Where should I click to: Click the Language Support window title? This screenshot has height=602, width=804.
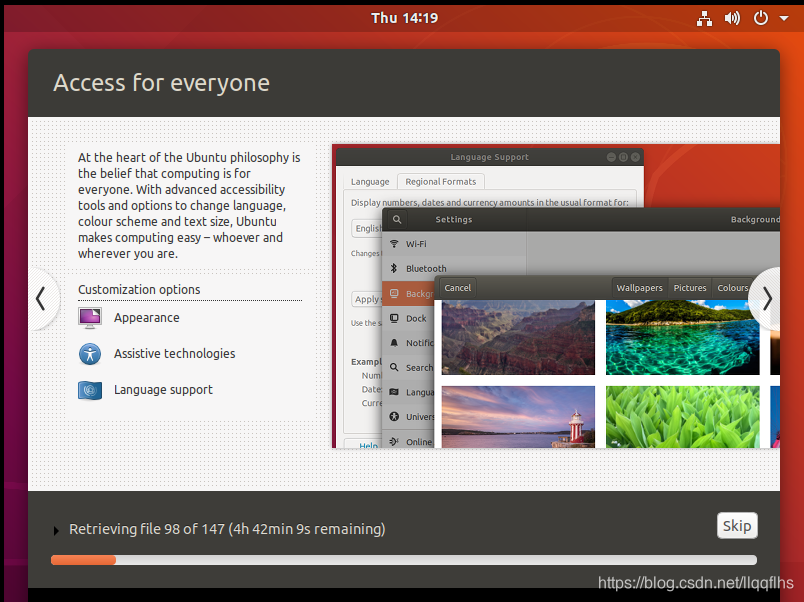489,157
